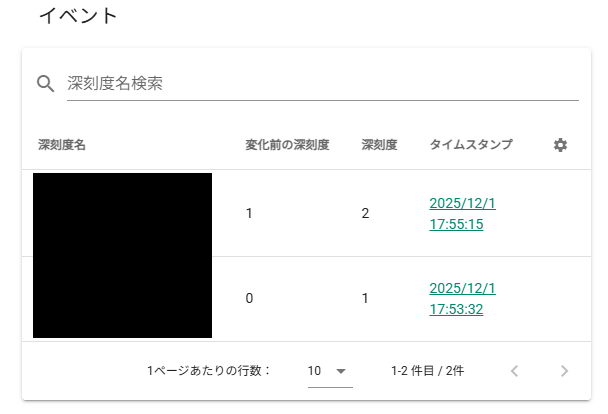Click the search magnifier icon

[45, 83]
